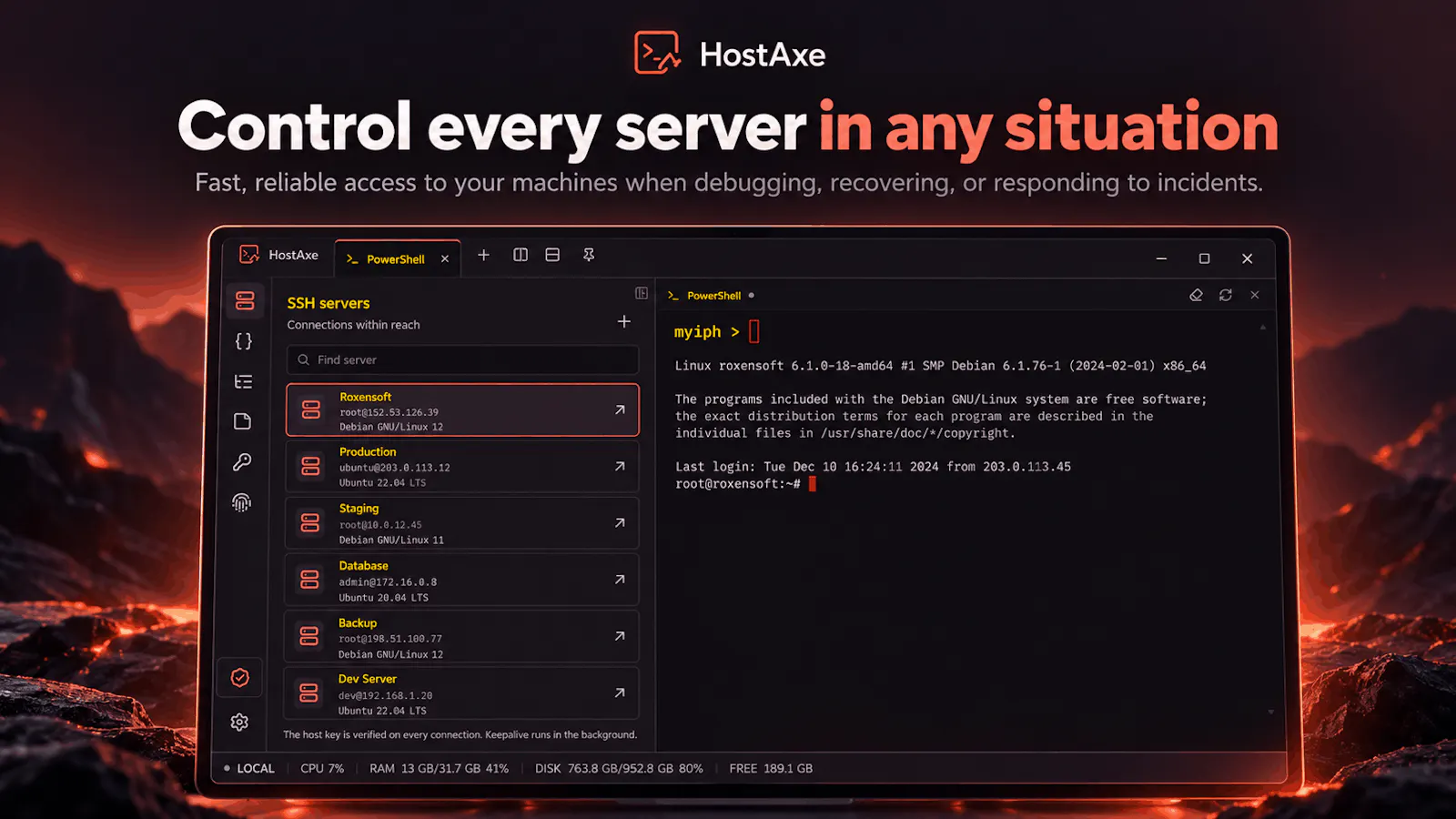This screenshot has height=819, width=1456.
Task: Click the FREE 189.1 GB status entry
Action: click(x=771, y=769)
